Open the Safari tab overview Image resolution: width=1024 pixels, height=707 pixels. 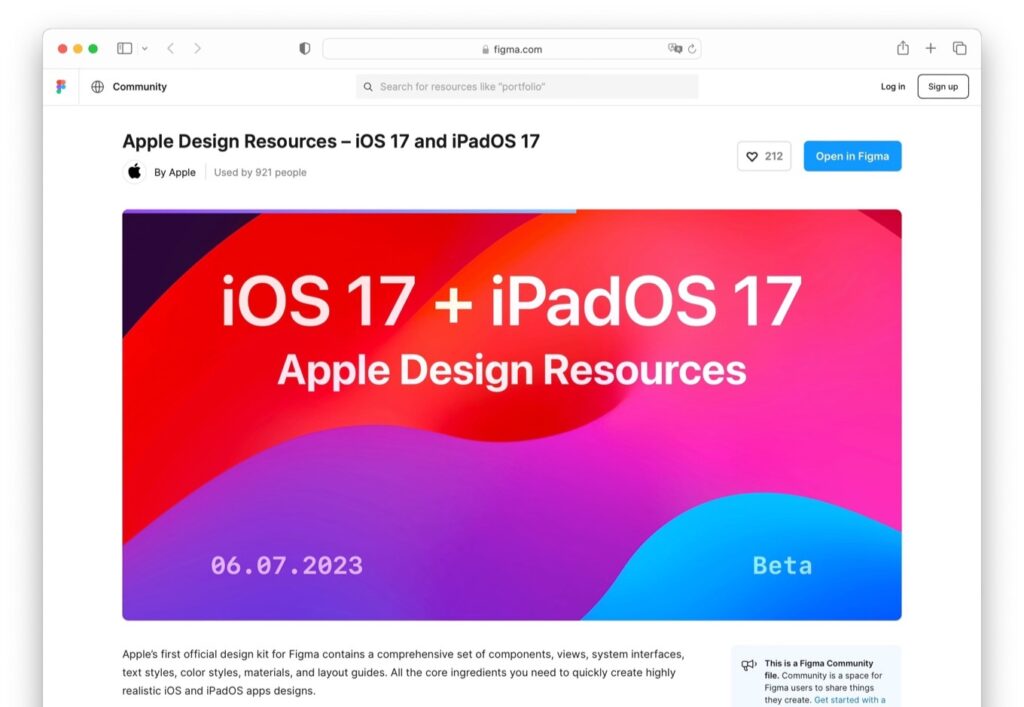pyautogui.click(x=959, y=47)
